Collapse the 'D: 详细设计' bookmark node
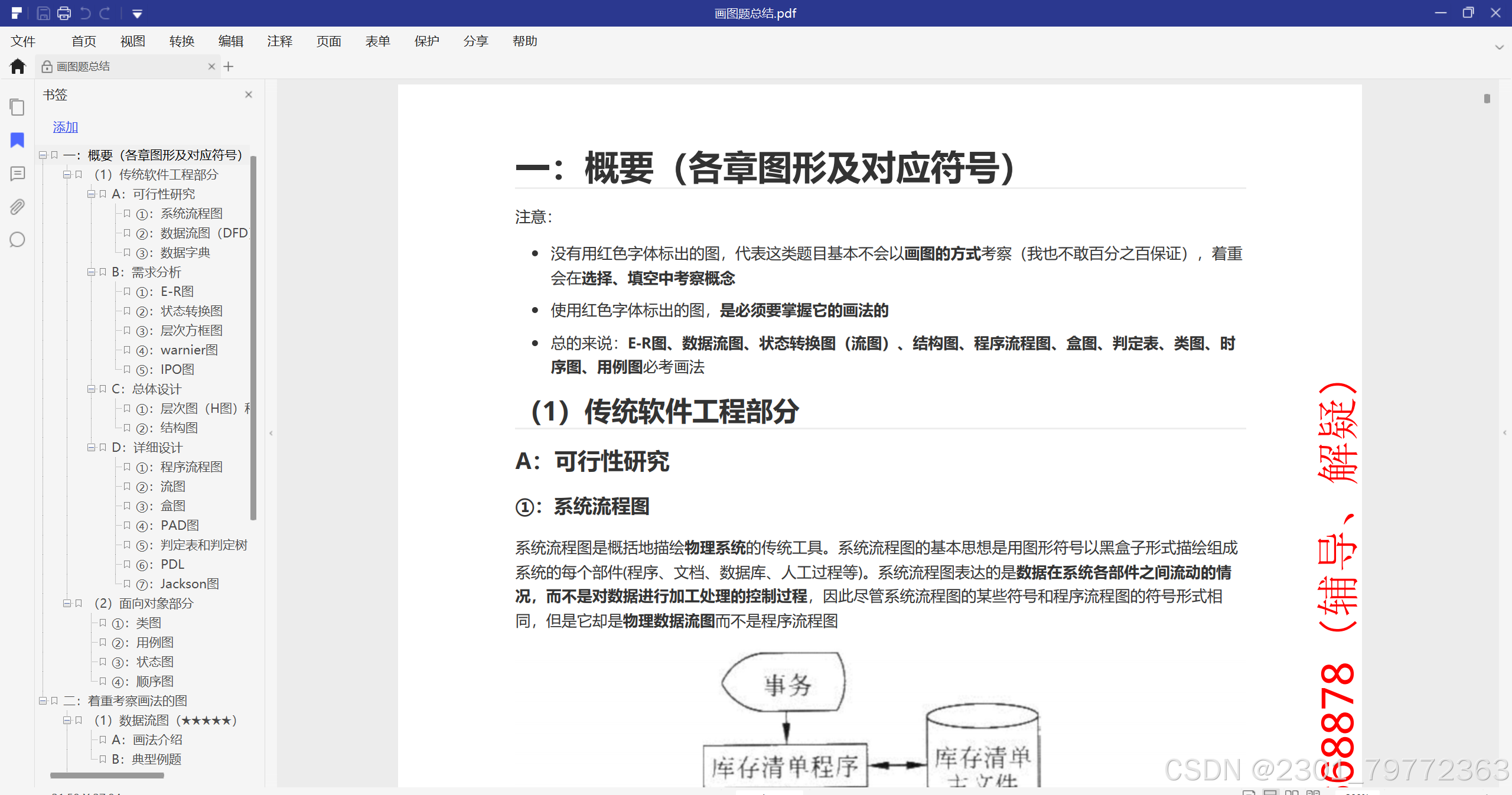This screenshot has width=1512, height=795. click(x=91, y=447)
